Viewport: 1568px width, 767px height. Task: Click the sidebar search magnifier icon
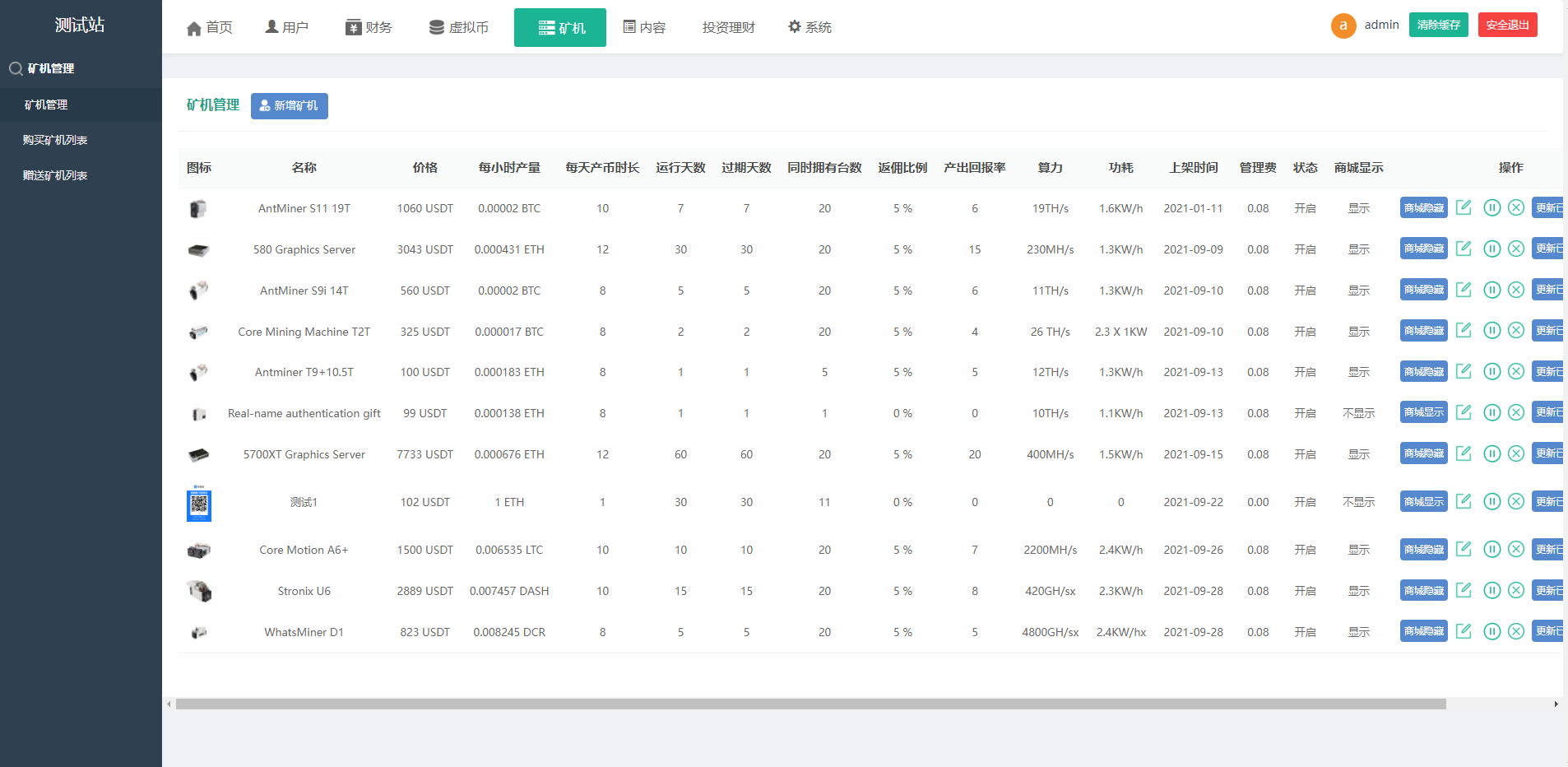15,68
